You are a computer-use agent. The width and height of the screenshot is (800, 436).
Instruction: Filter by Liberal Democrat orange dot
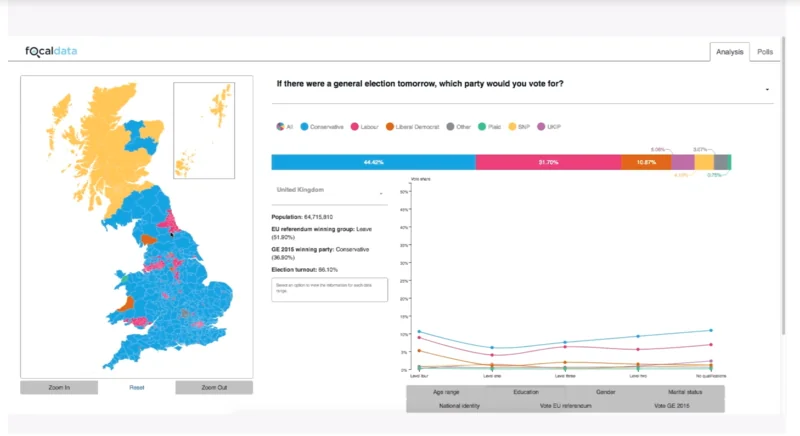390,126
